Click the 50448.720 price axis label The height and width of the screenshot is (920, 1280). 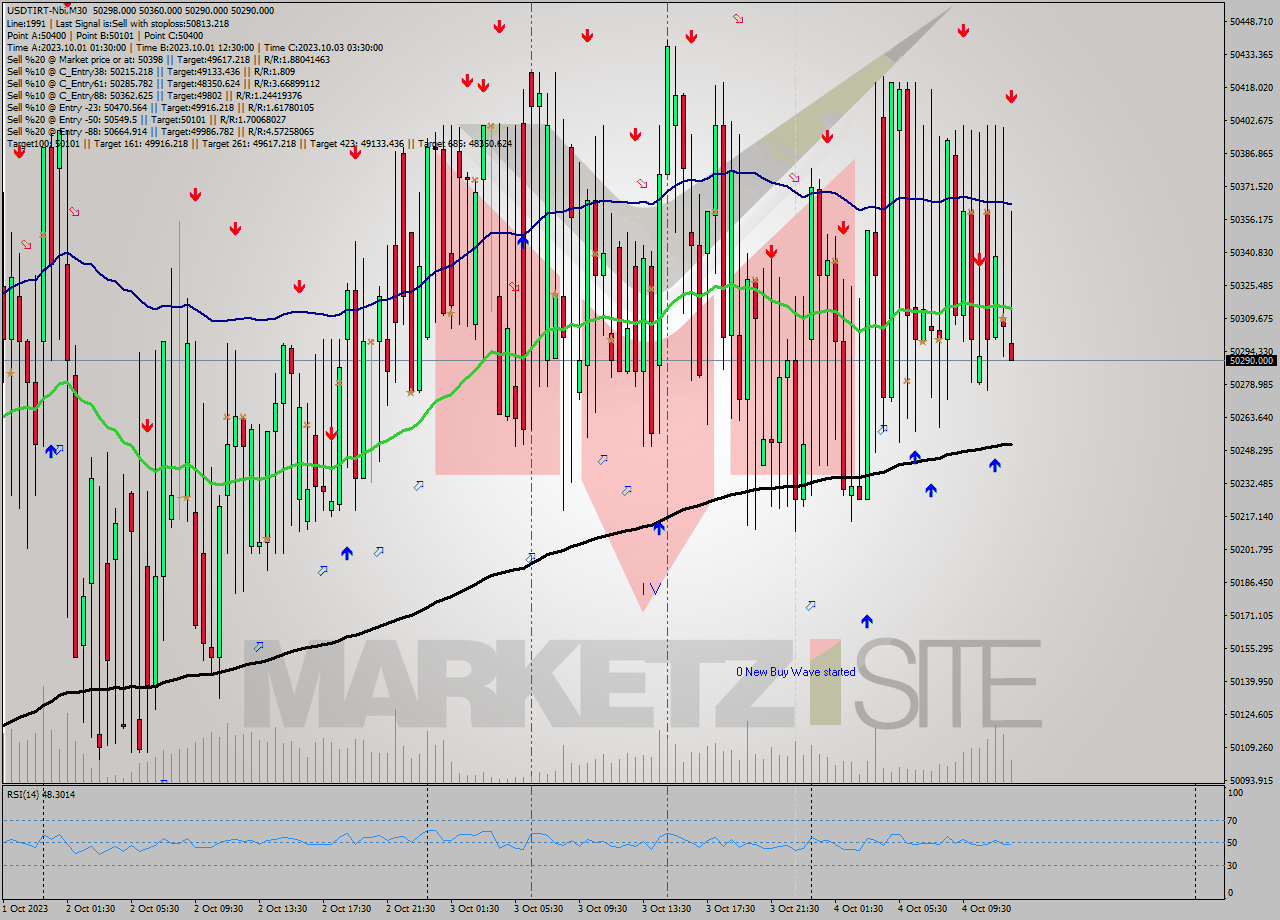coord(1251,21)
